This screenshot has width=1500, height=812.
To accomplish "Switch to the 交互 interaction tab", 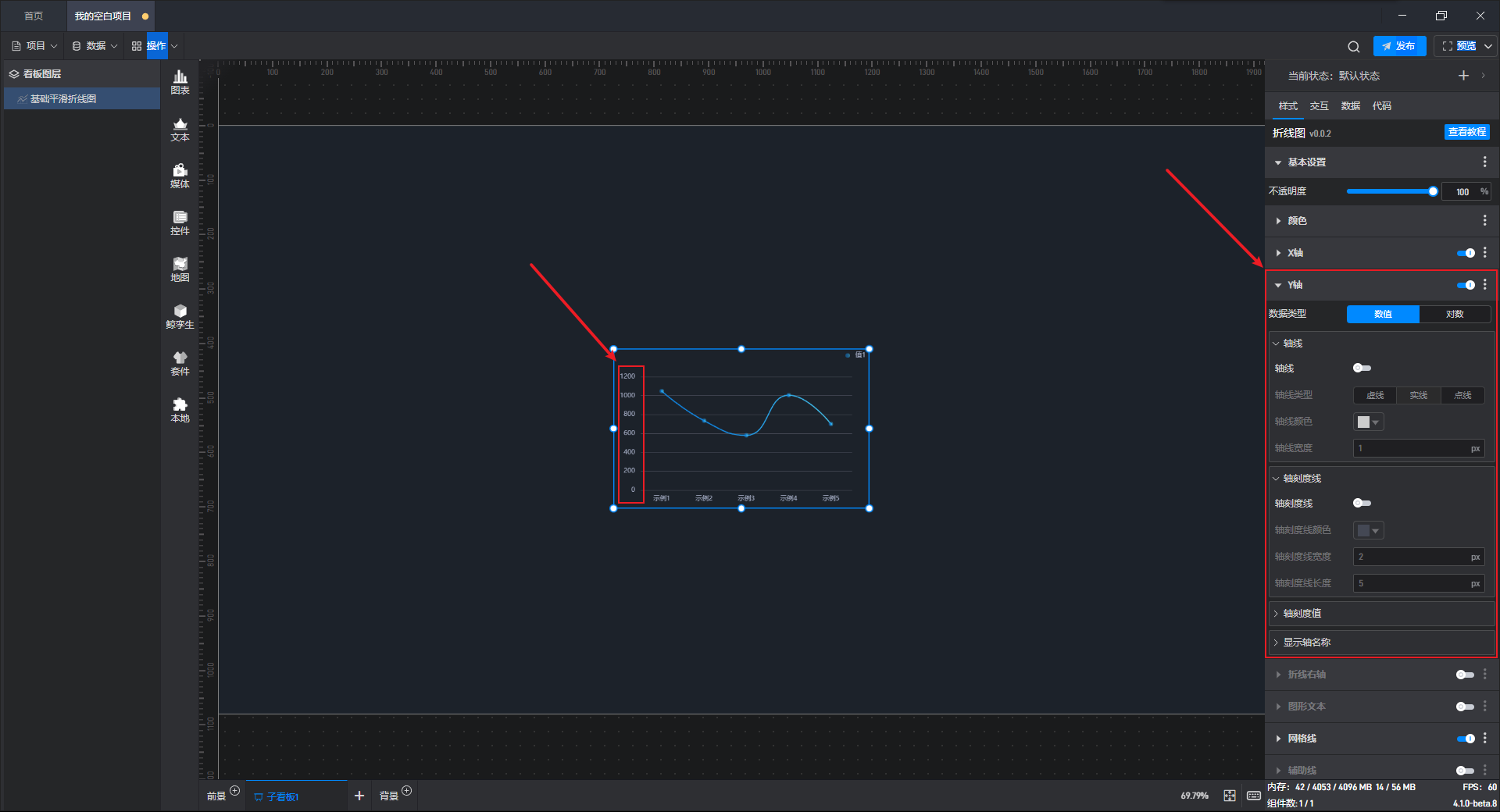I will pos(1320,106).
